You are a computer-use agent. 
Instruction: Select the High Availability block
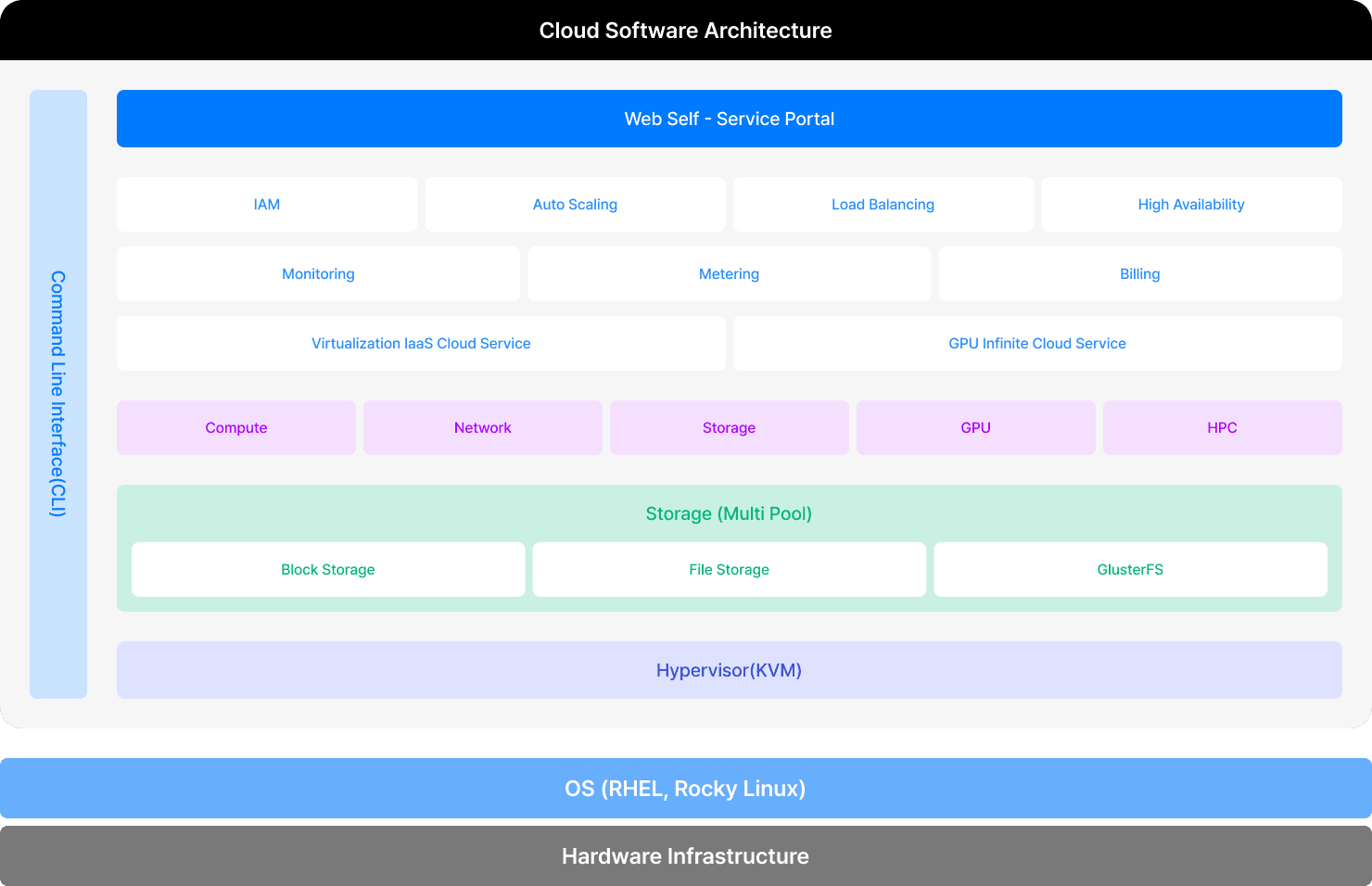1191,204
